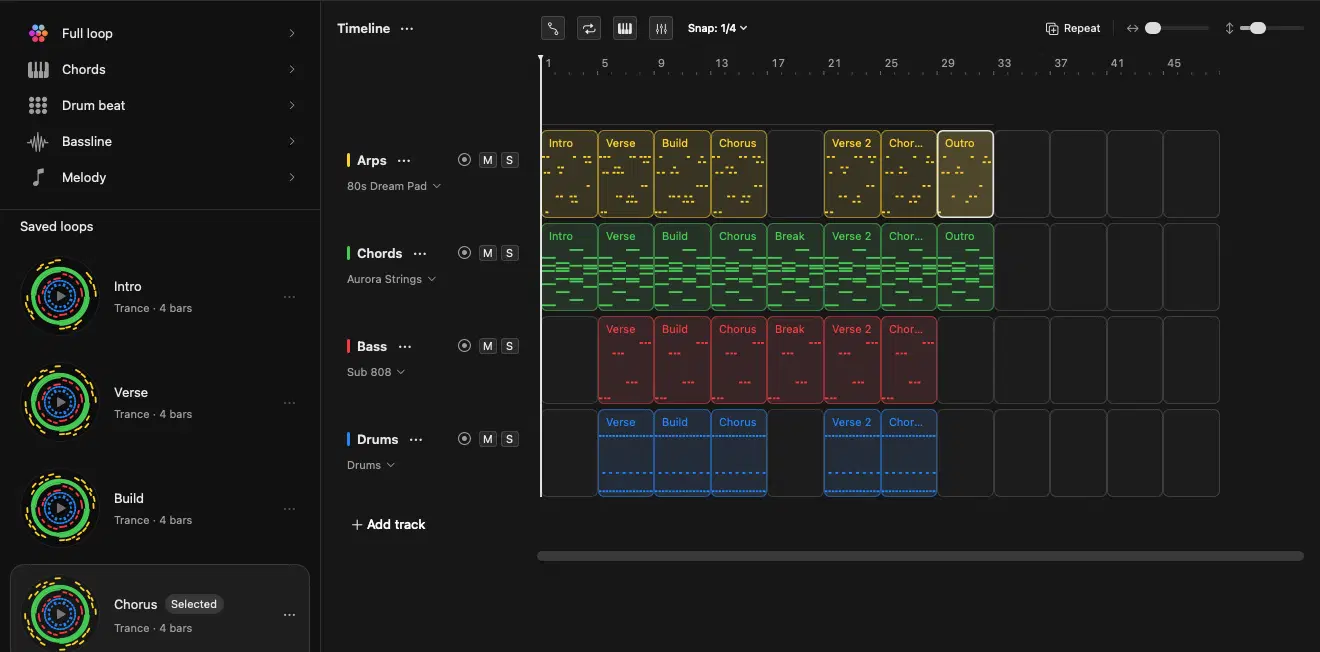This screenshot has width=1320, height=652.
Task: Click the Repeat button
Action: pyautogui.click(x=1073, y=28)
